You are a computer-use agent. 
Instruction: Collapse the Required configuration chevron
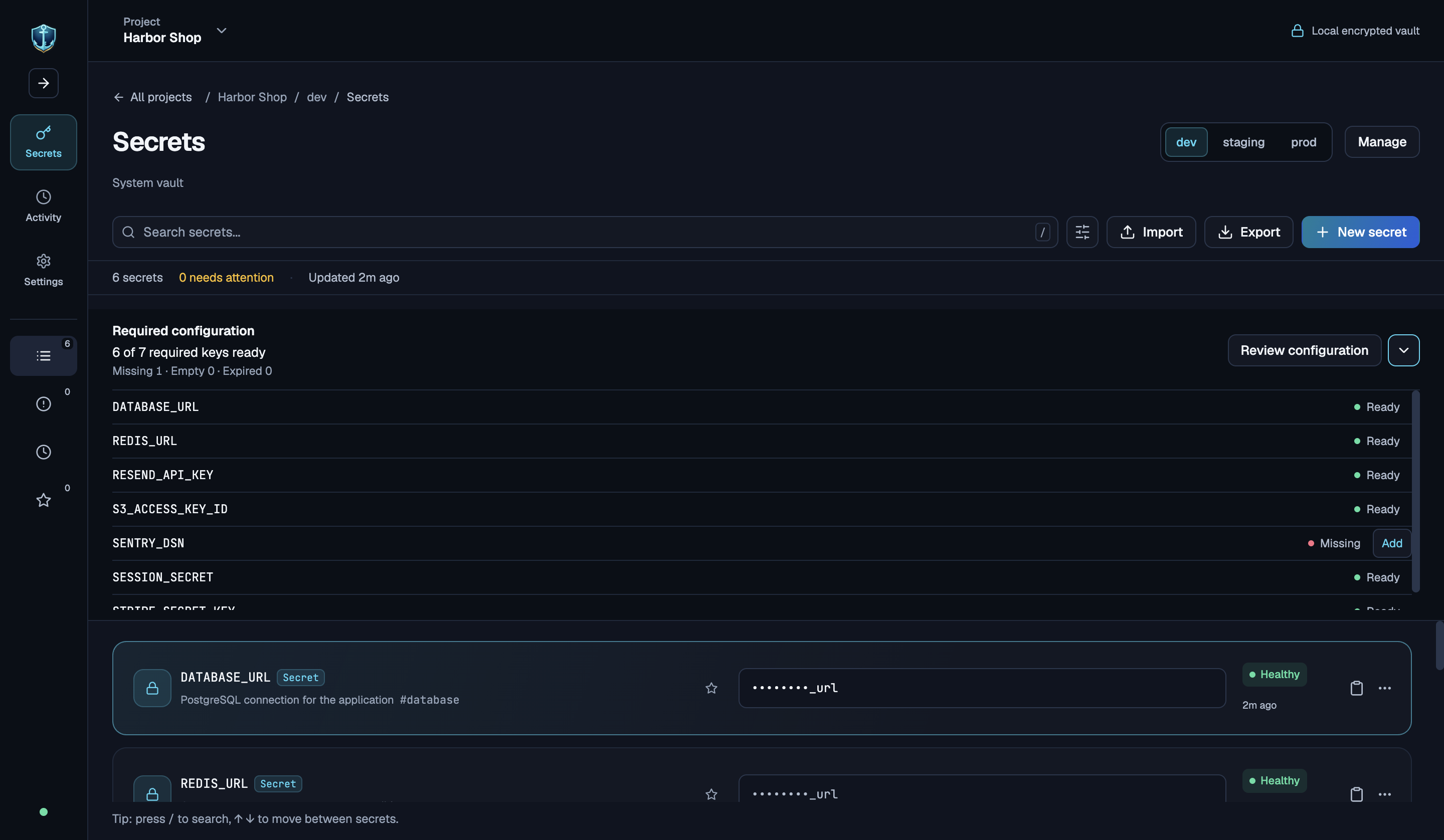click(1403, 350)
